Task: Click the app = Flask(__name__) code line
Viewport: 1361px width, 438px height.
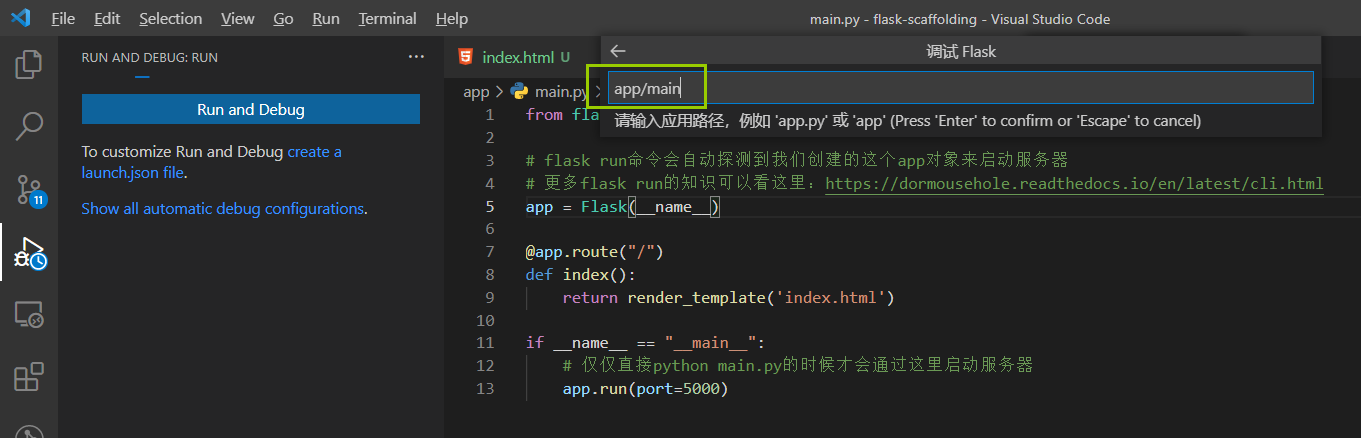Action: coord(623,206)
